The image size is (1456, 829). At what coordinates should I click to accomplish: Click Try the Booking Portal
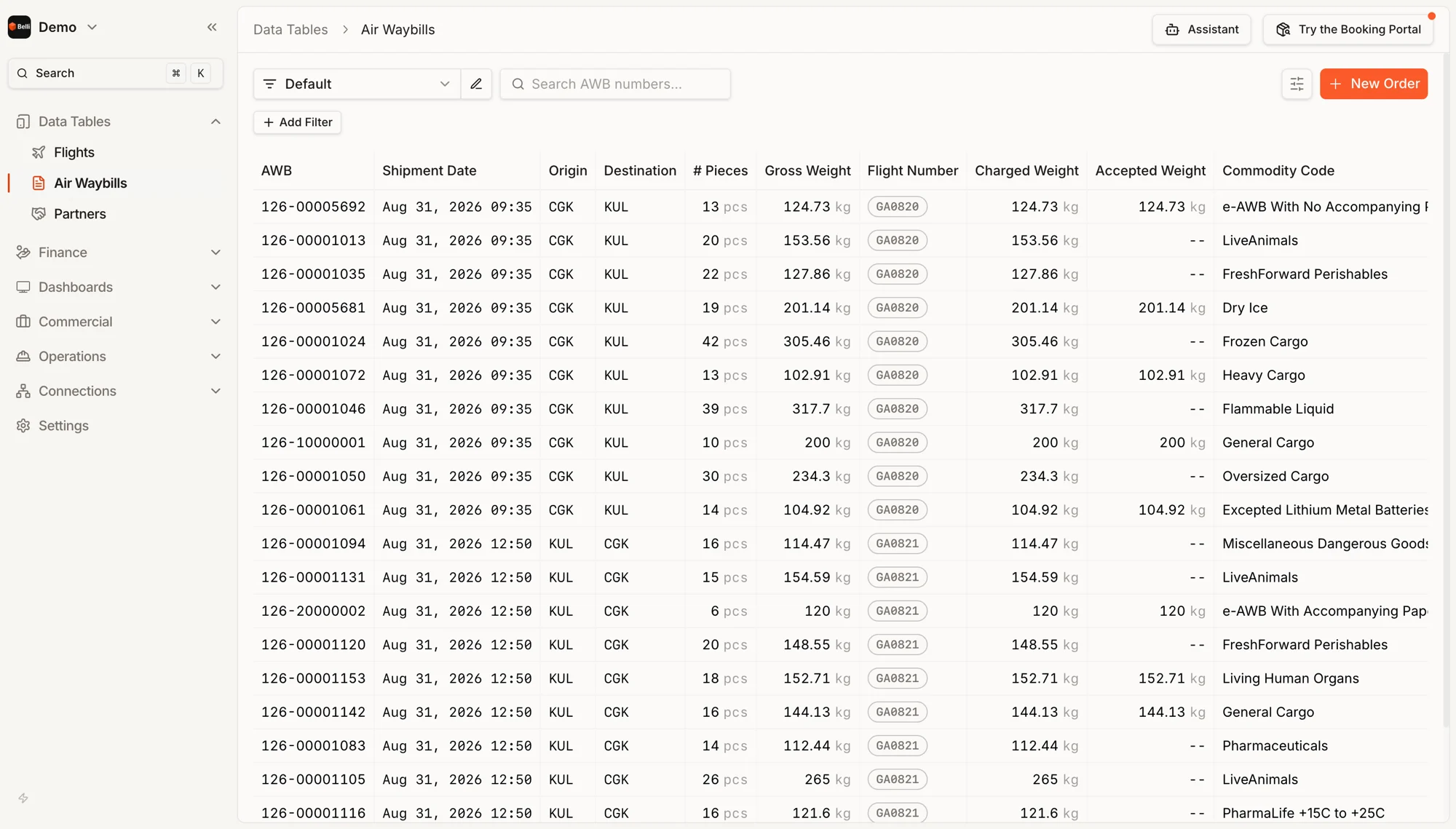click(x=1348, y=30)
